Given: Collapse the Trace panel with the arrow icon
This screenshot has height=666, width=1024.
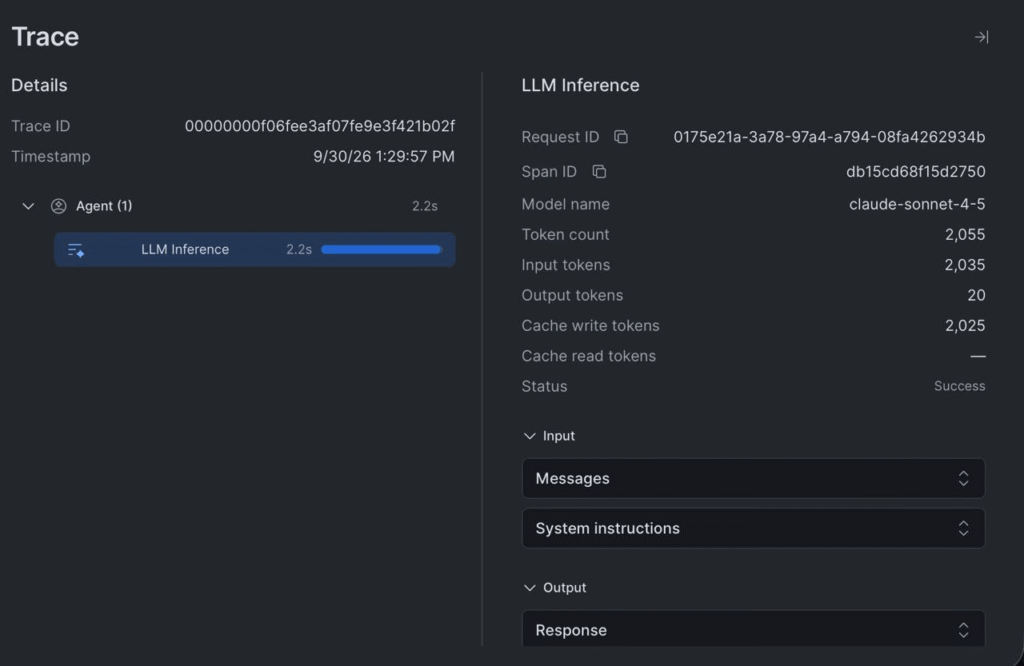Looking at the screenshot, I should pos(981,37).
